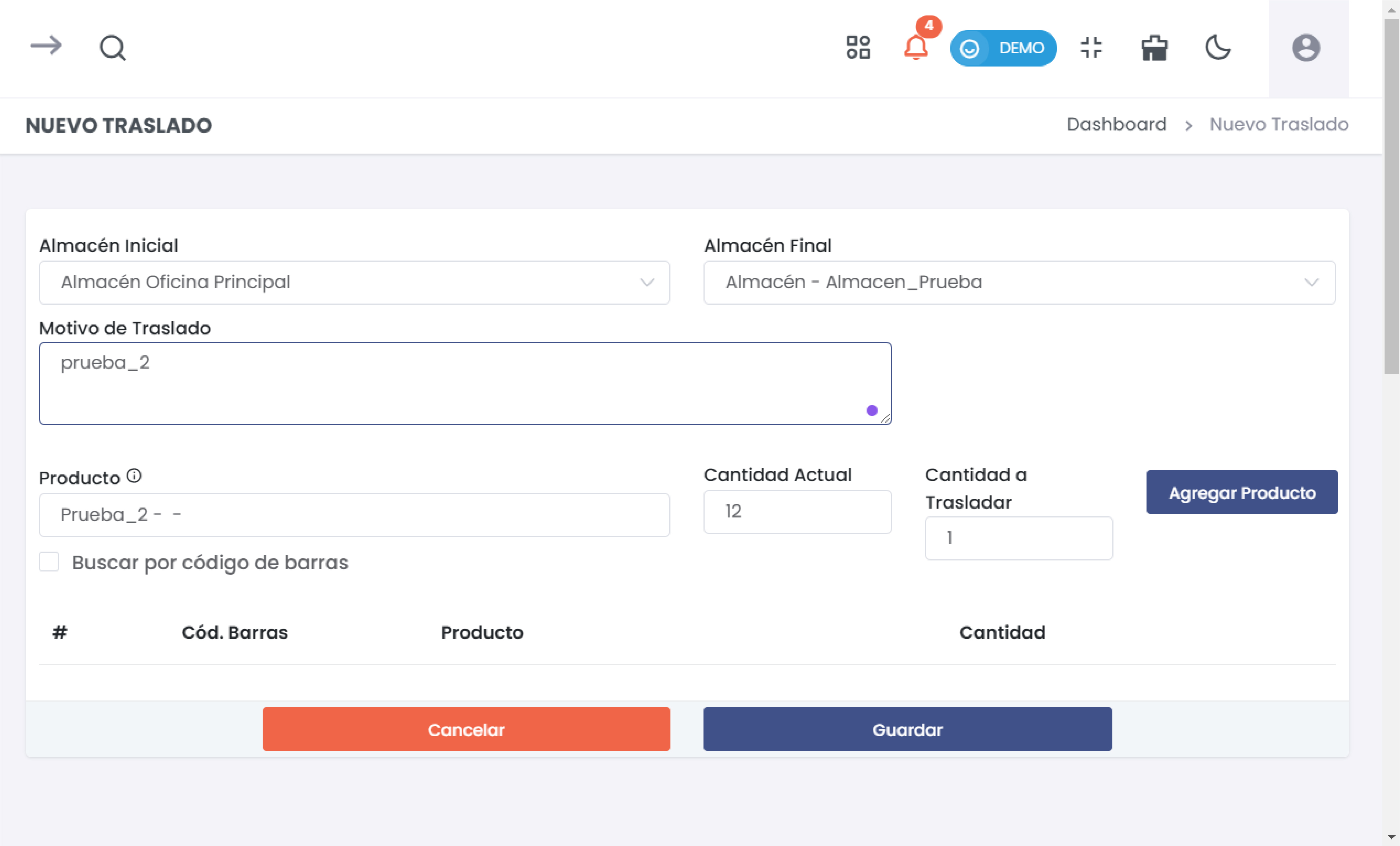1400x846 pixels.
Task: Expand sidebar with the arrow icon
Action: pos(46,46)
